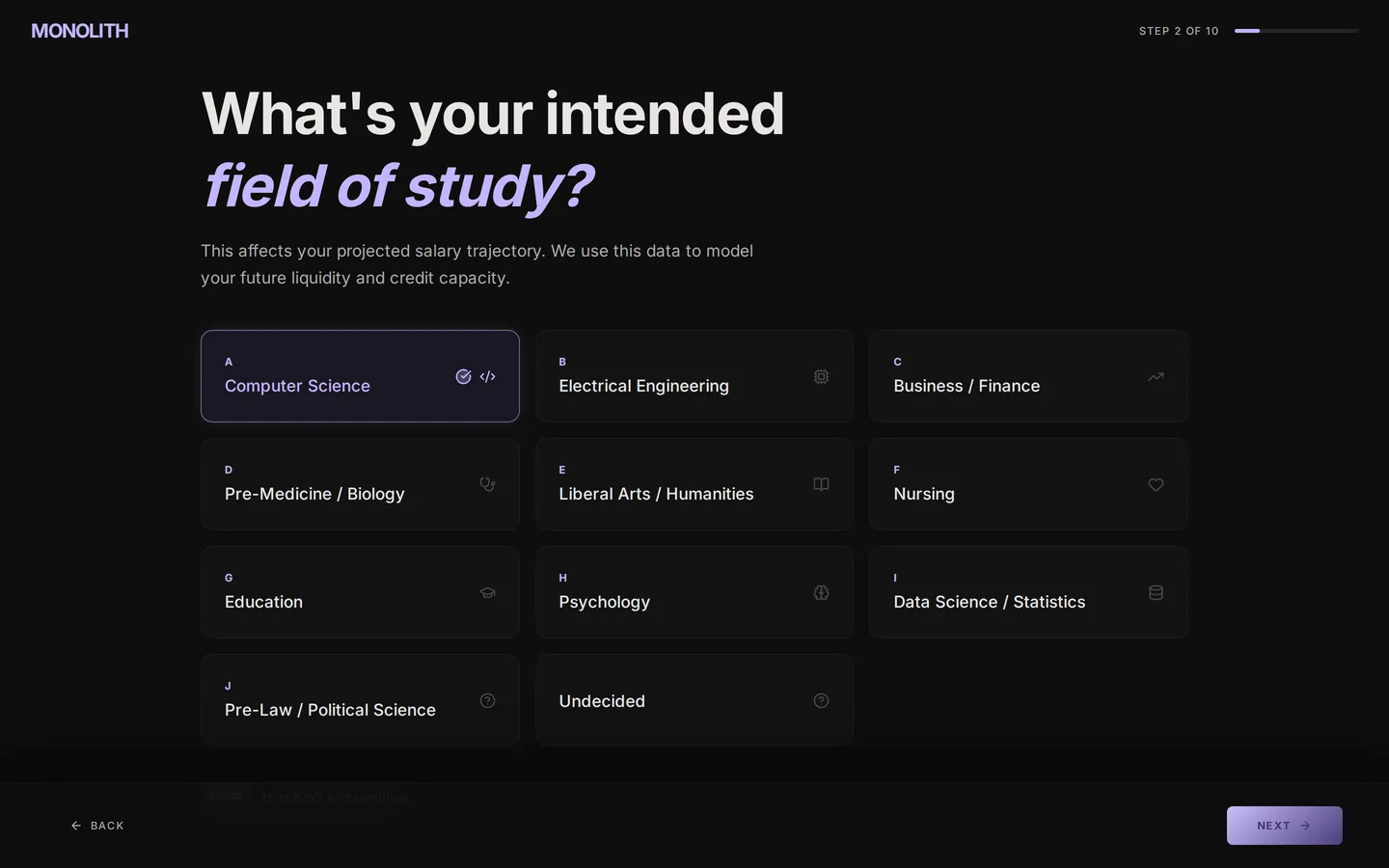Go to next step with NEXT button

point(1284,826)
